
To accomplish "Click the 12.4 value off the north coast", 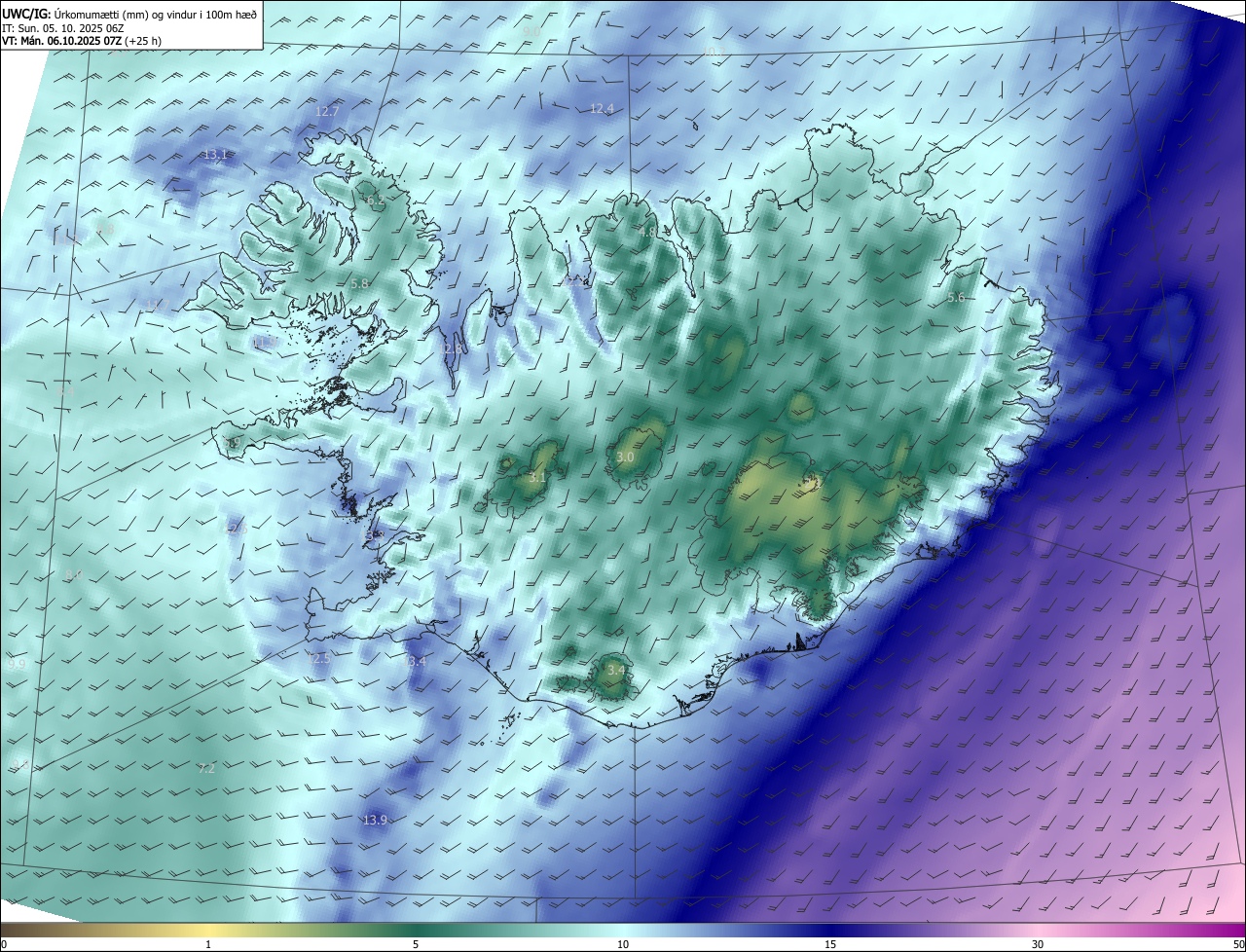I will point(602,109).
